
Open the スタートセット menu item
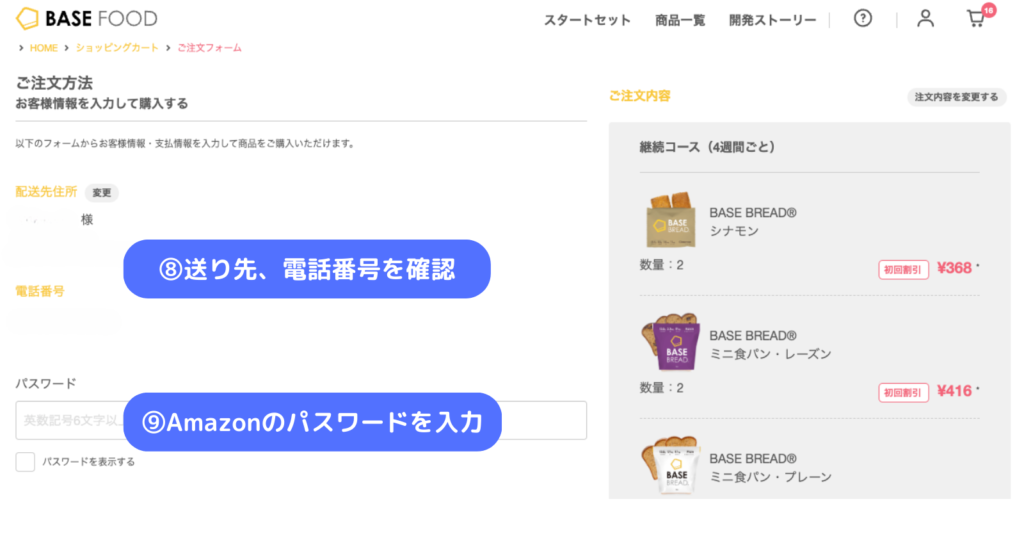[587, 20]
